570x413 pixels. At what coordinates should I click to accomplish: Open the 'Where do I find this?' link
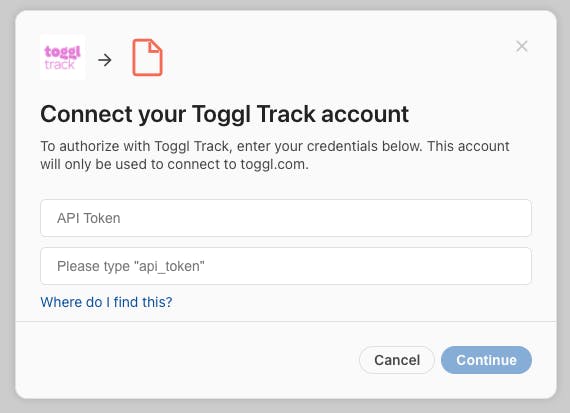(106, 302)
